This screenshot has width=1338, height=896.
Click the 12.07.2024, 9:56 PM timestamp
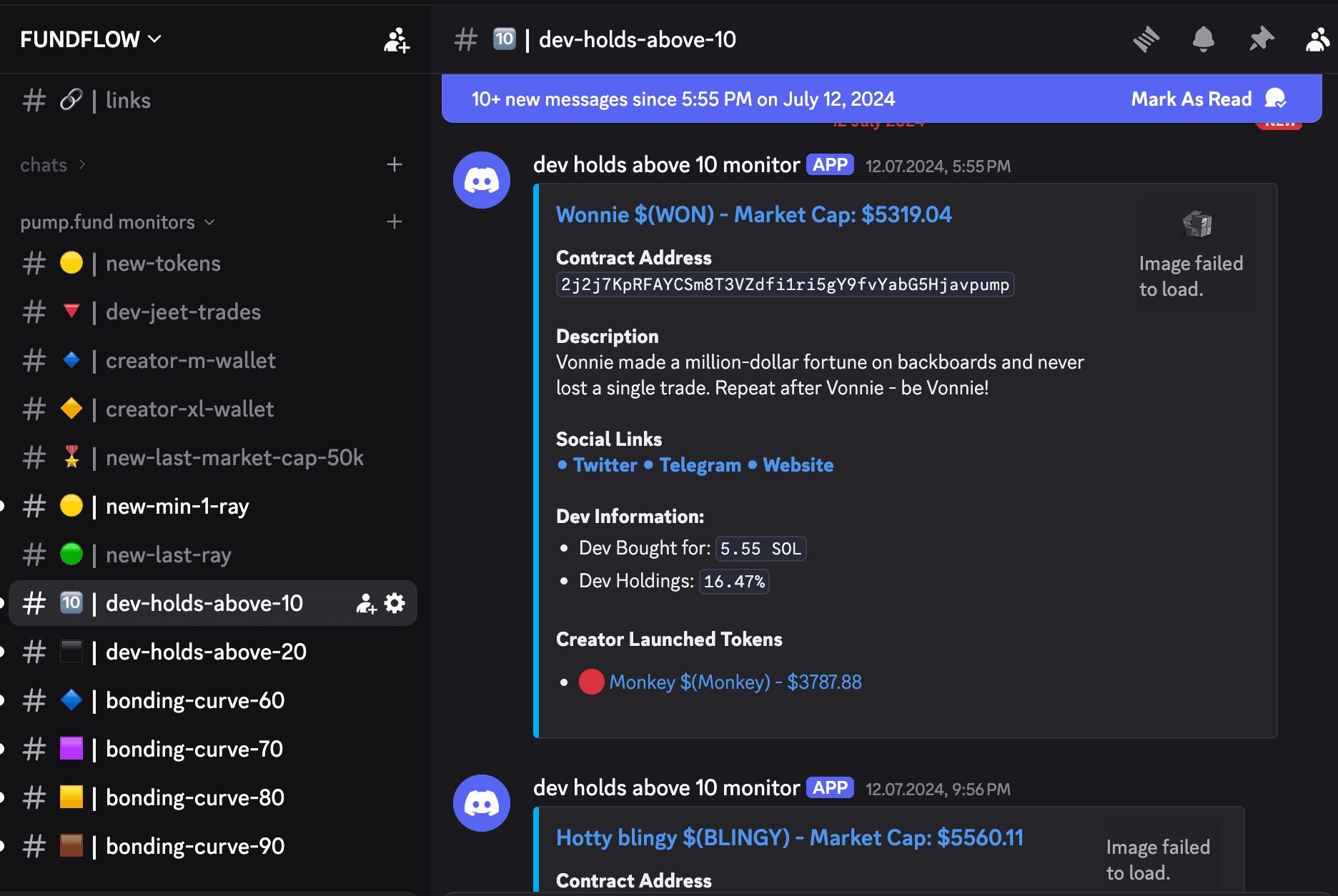pyautogui.click(x=938, y=790)
